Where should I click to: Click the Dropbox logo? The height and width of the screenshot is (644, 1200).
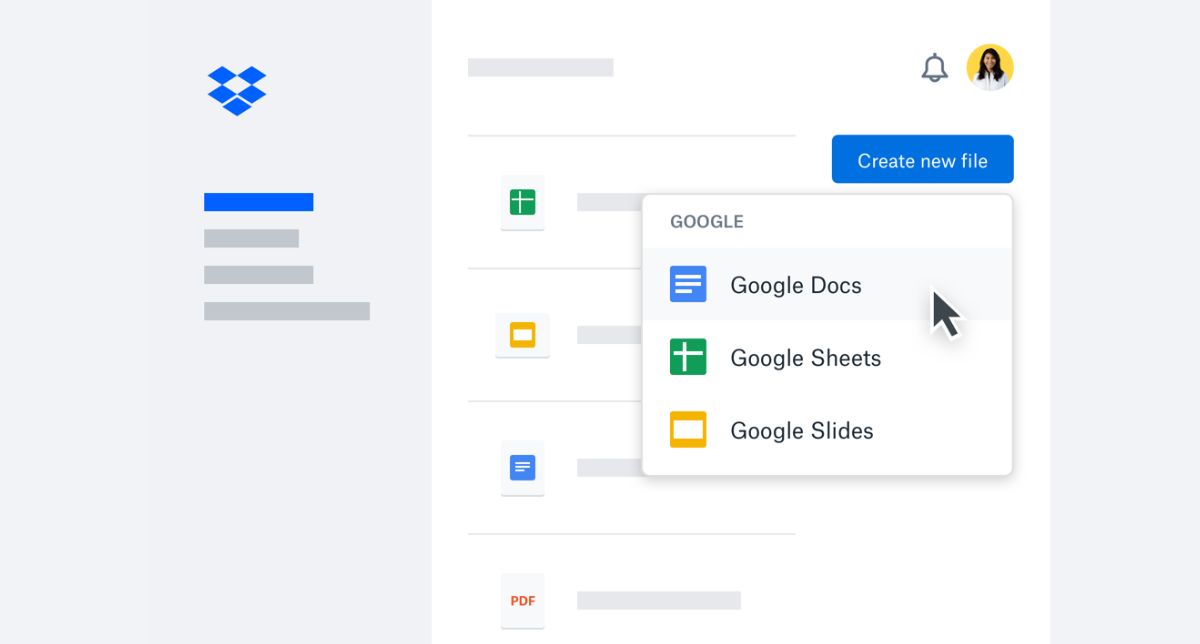(237, 90)
